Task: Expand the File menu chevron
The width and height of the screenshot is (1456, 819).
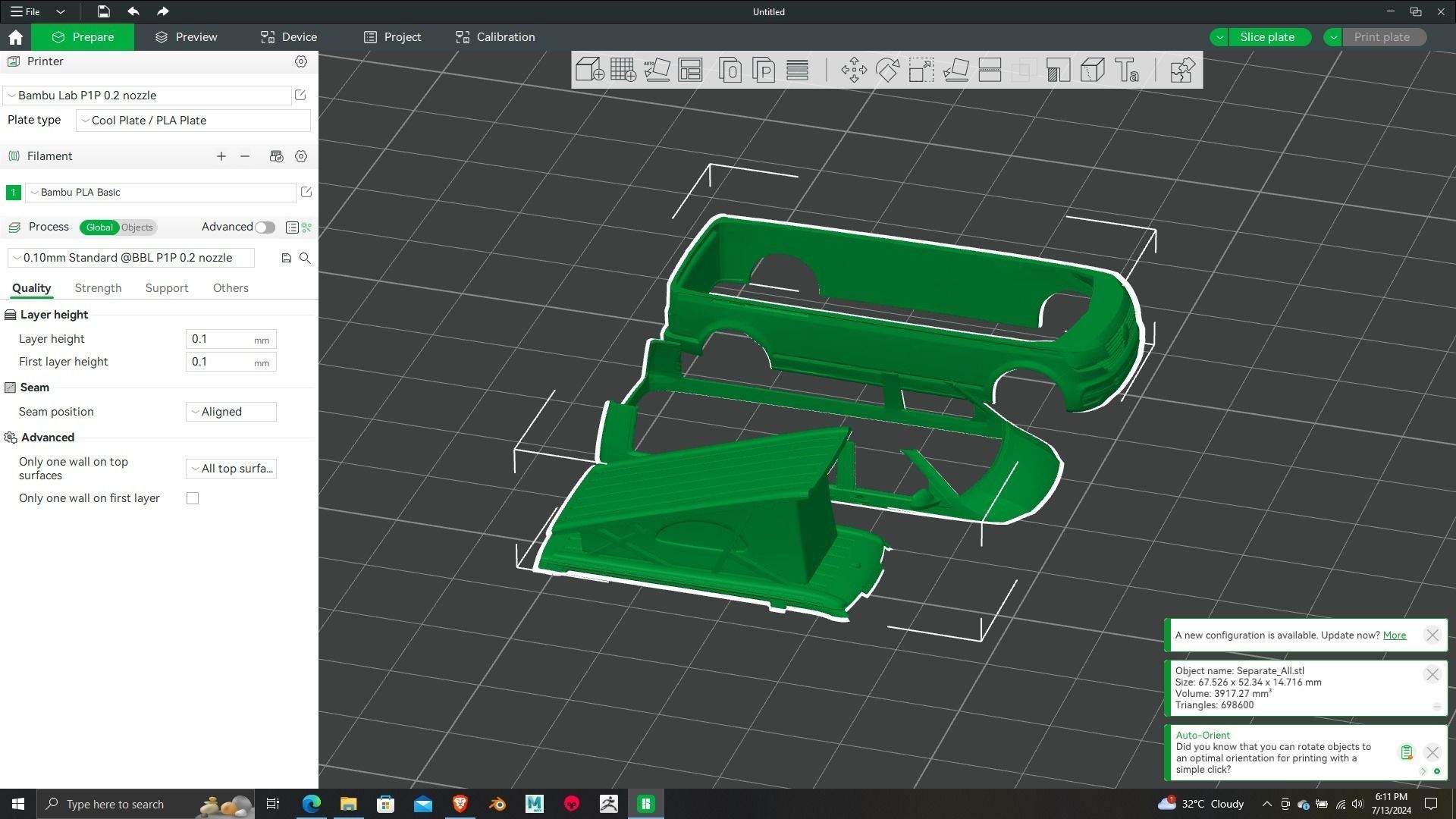Action: pos(61,11)
